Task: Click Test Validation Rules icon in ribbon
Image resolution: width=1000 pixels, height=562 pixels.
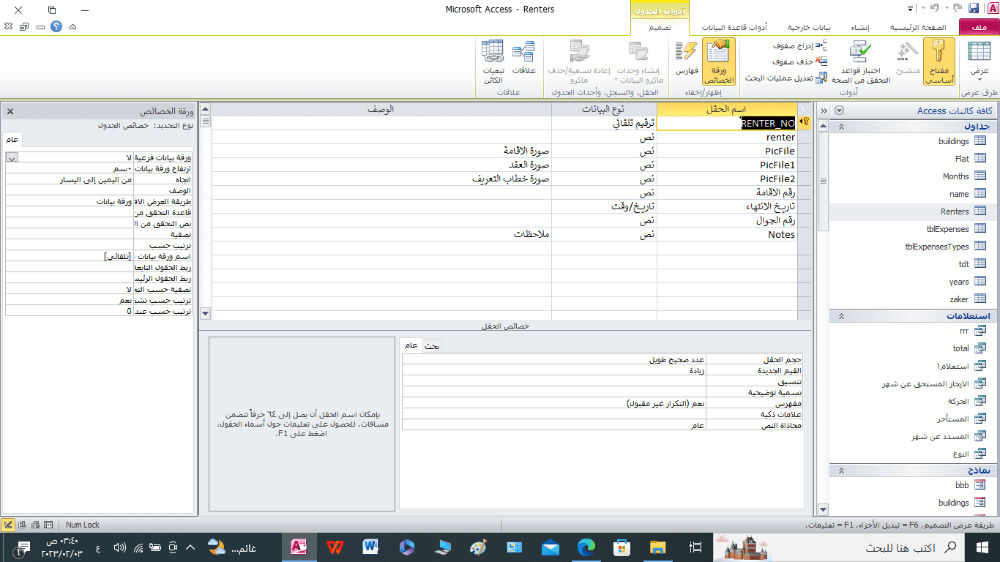Action: coord(860,61)
